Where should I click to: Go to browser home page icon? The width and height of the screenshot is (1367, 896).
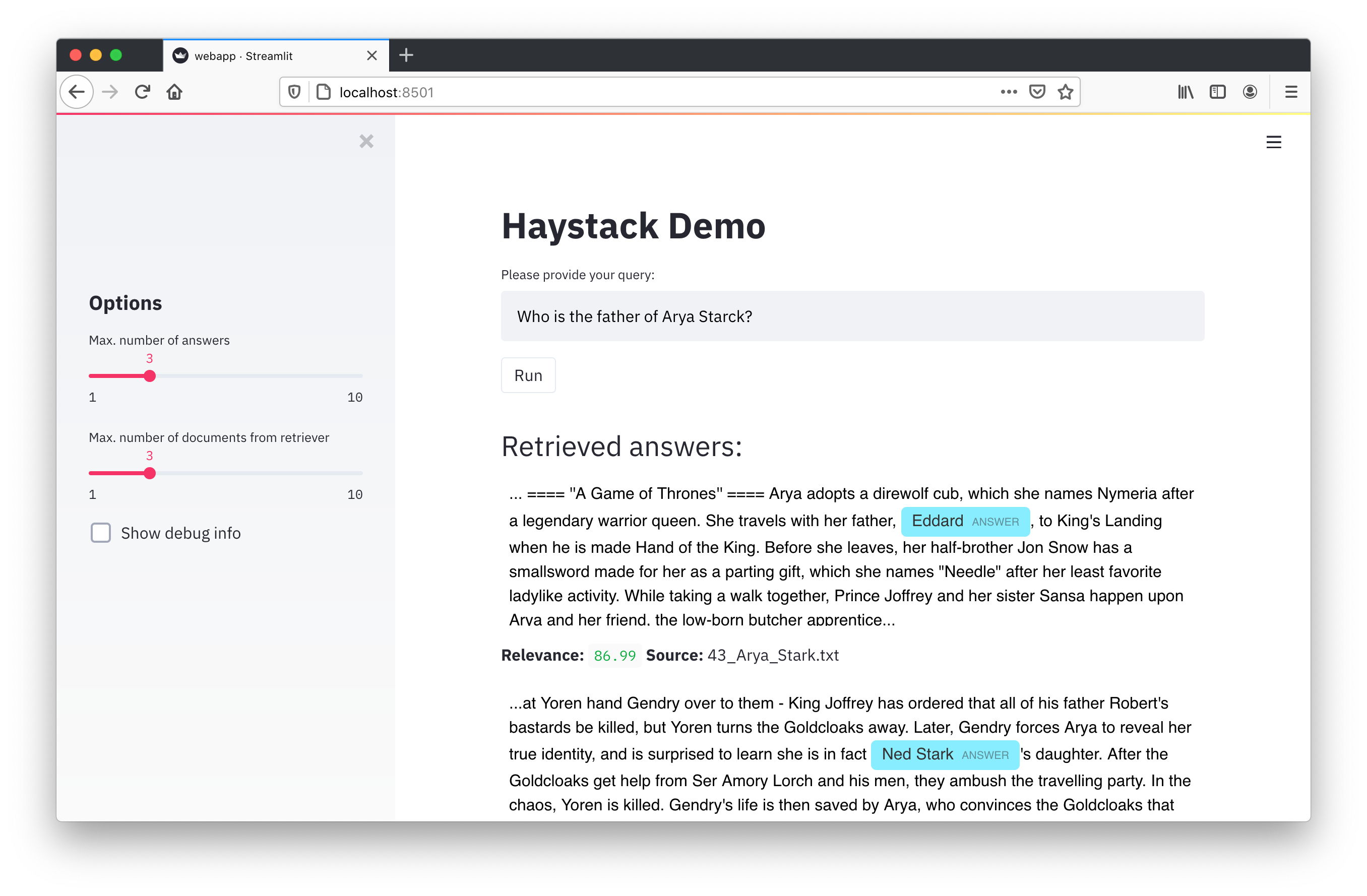point(174,92)
